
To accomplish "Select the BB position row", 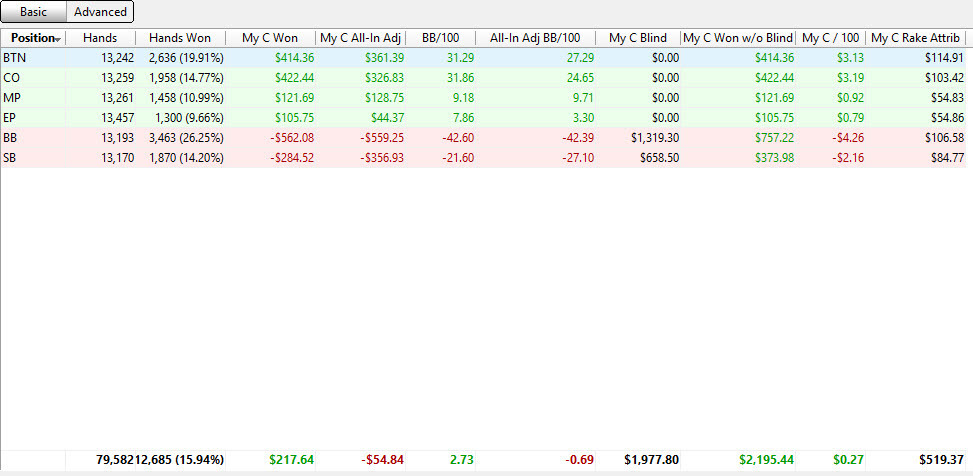I will coord(484,138).
